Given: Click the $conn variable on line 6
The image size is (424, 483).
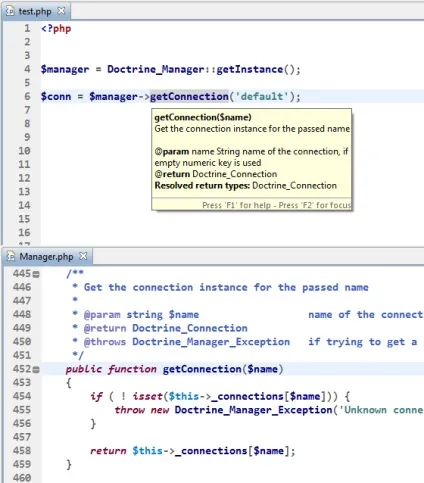Looking at the screenshot, I should coord(56,97).
